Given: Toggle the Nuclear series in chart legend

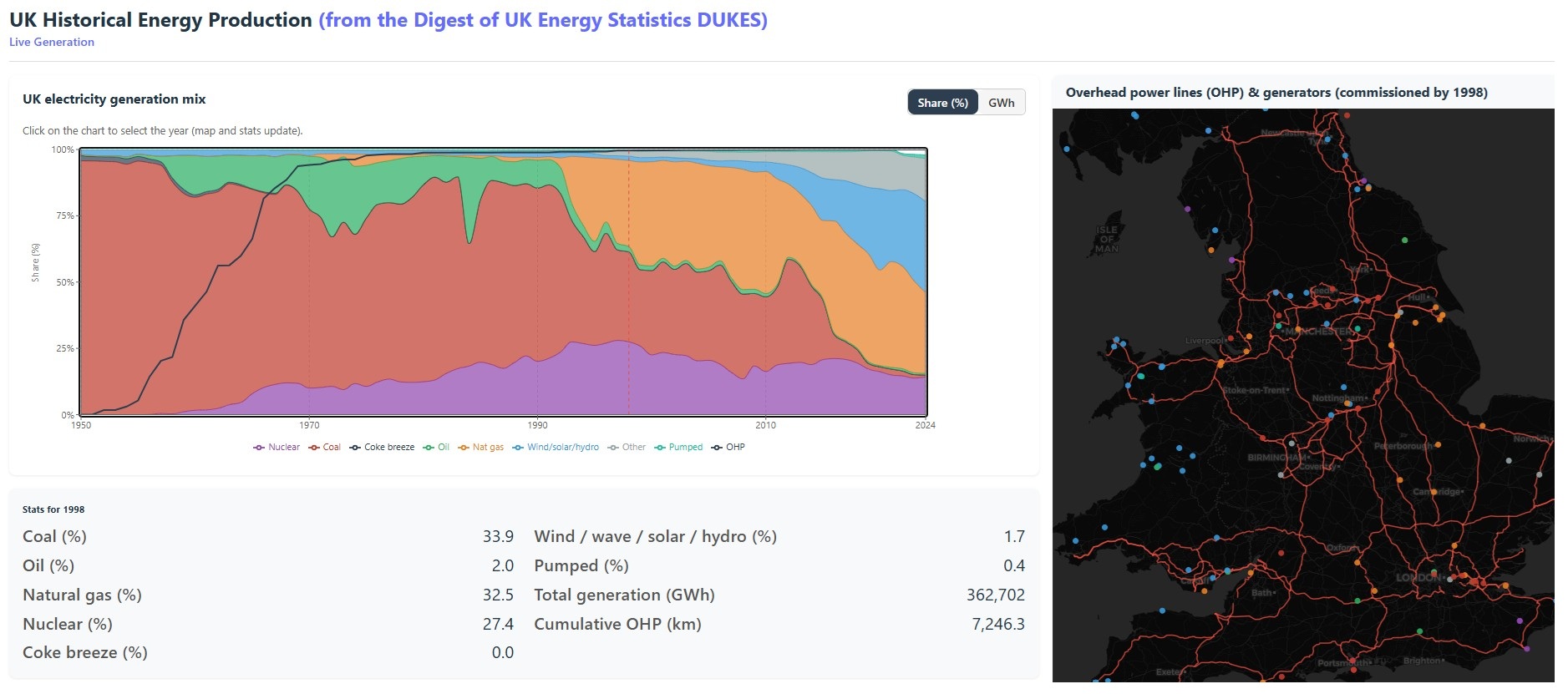Looking at the screenshot, I should 277,448.
